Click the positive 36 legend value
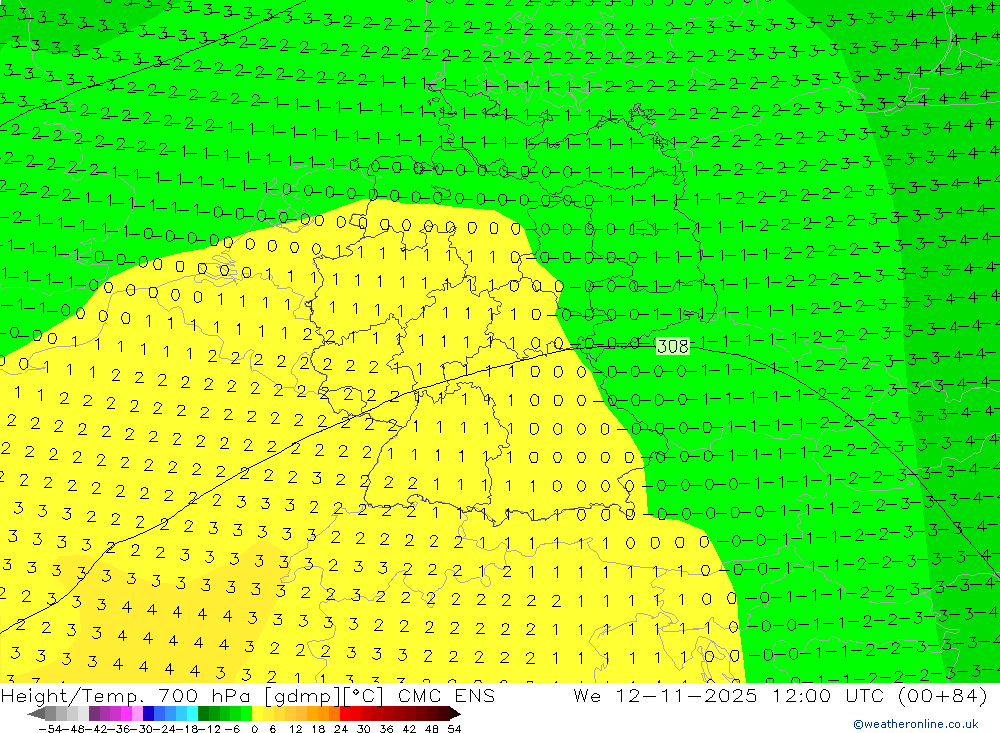Screen dimensions: 1000x733 click(x=386, y=729)
